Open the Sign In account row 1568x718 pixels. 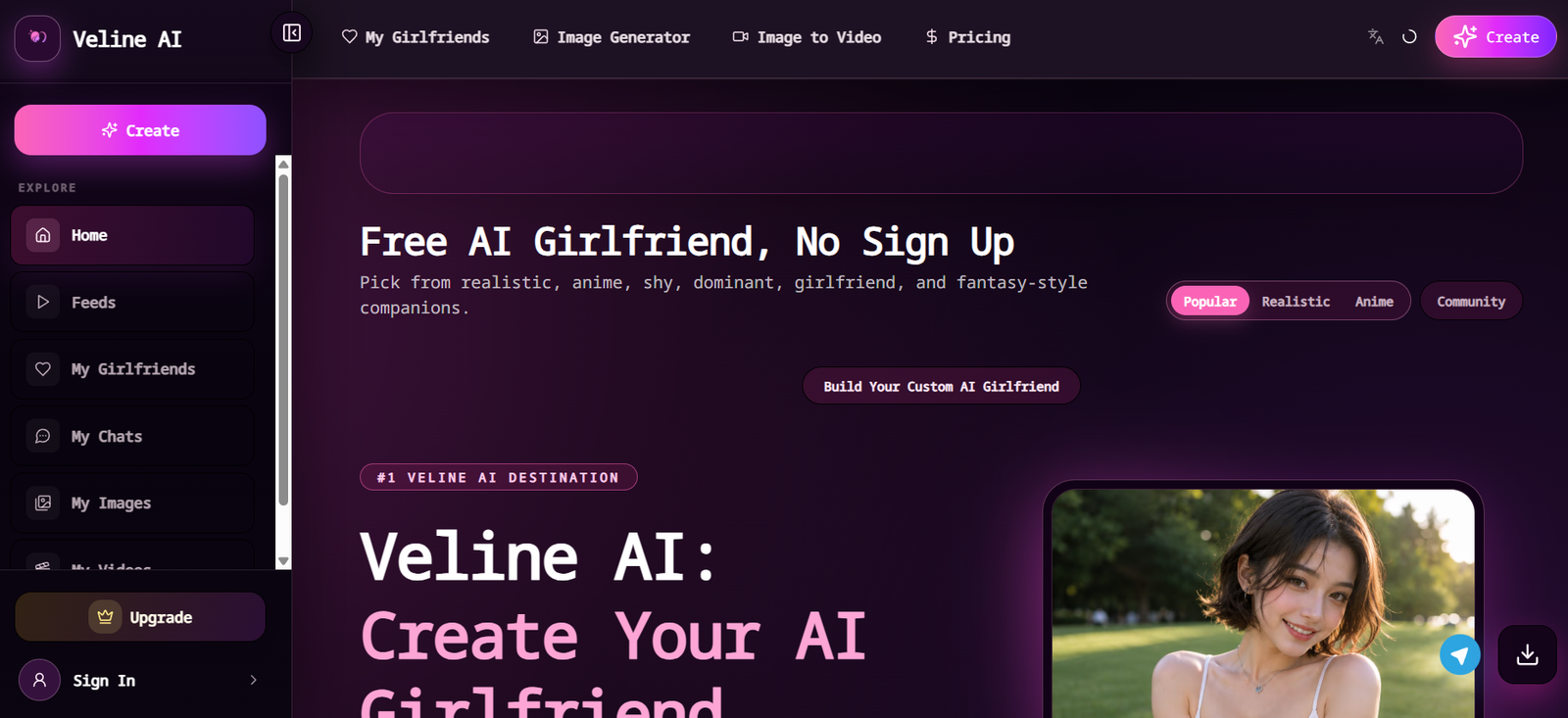(x=140, y=680)
